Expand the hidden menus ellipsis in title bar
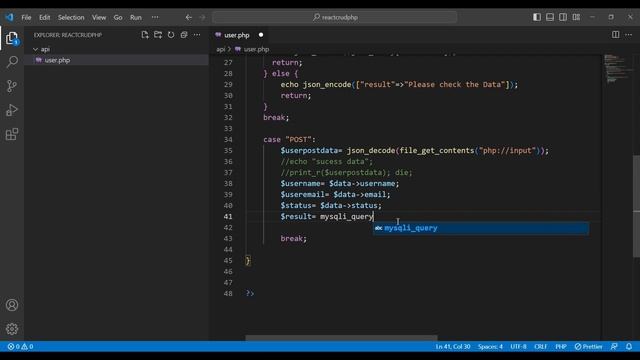 155,18
